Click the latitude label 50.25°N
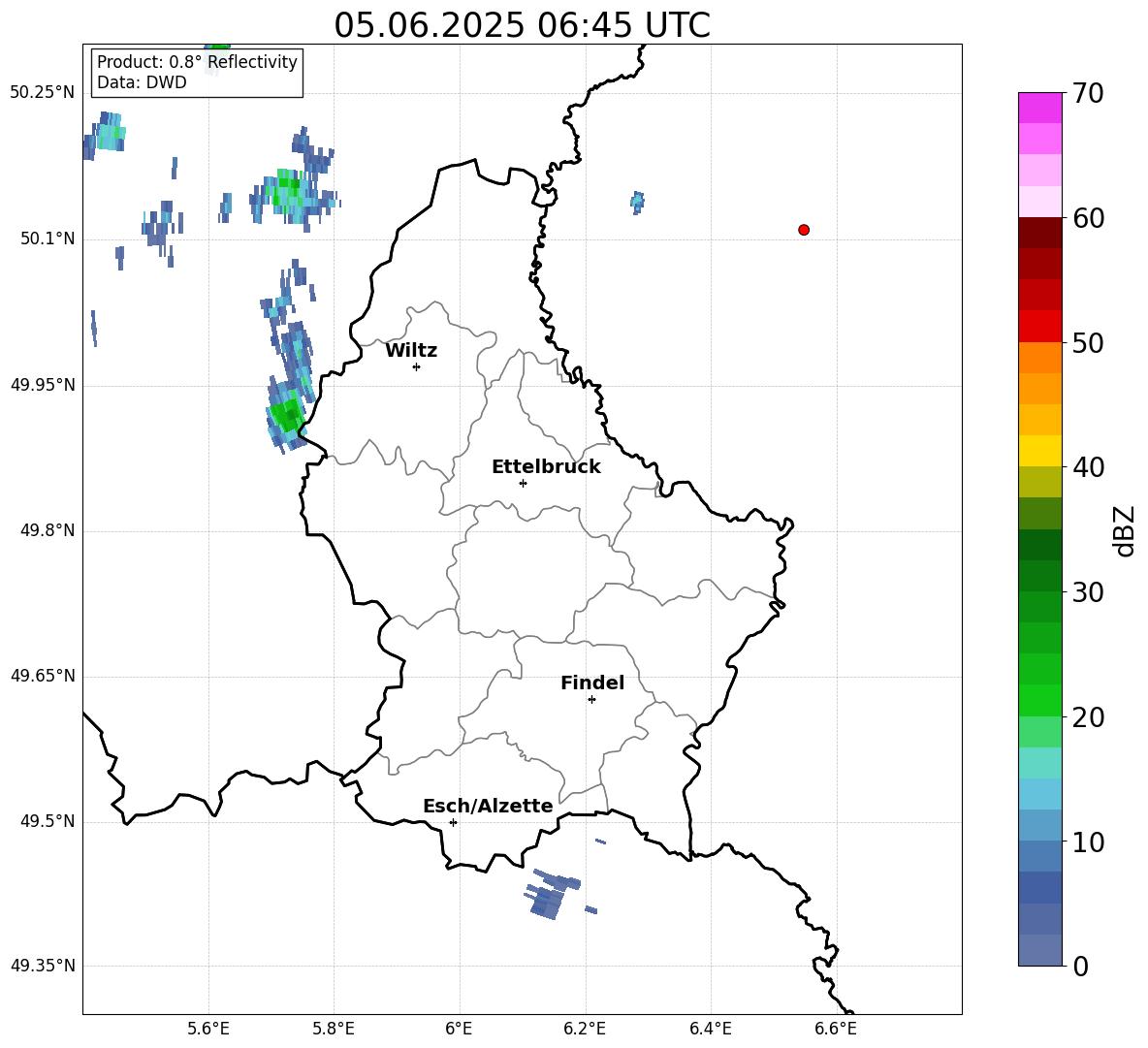This screenshot has width=1148, height=1048. [x=43, y=93]
